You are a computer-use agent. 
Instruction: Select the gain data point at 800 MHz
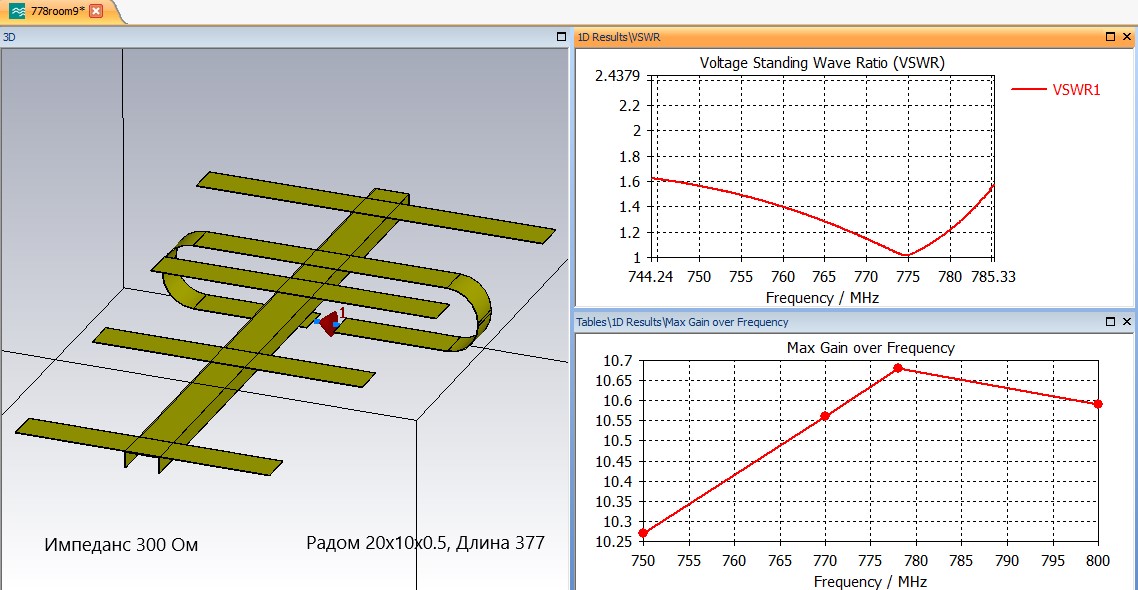click(x=1098, y=403)
